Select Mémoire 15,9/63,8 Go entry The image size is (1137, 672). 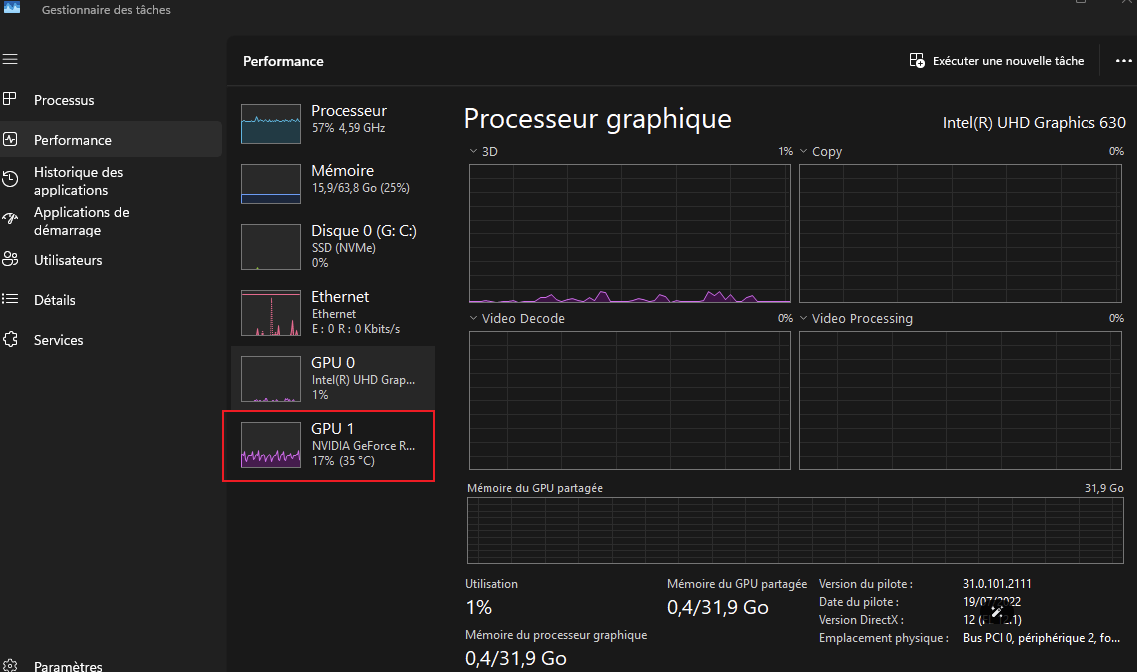pyautogui.click(x=333, y=183)
